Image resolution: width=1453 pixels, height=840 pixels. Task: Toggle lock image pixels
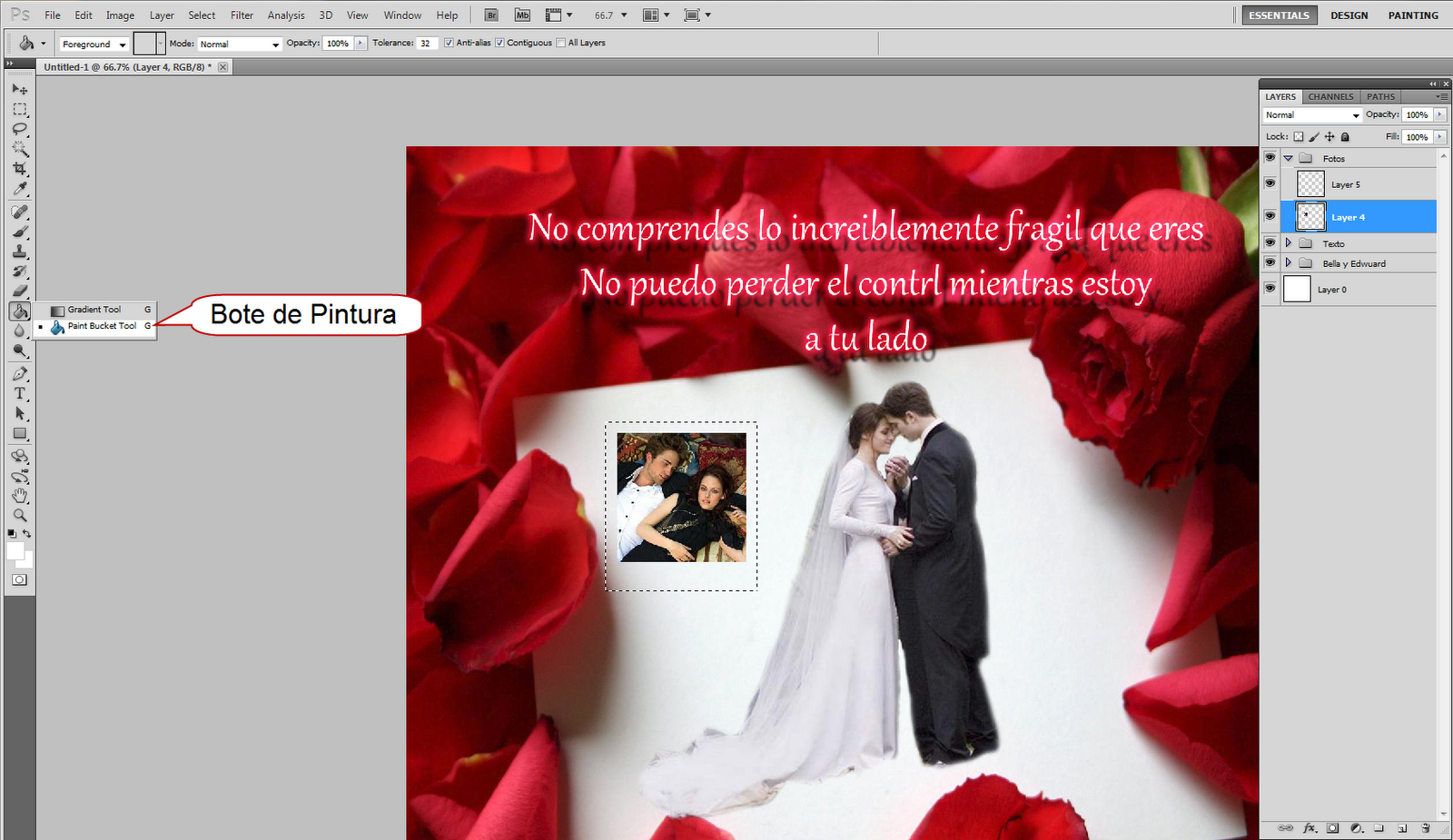click(1314, 136)
